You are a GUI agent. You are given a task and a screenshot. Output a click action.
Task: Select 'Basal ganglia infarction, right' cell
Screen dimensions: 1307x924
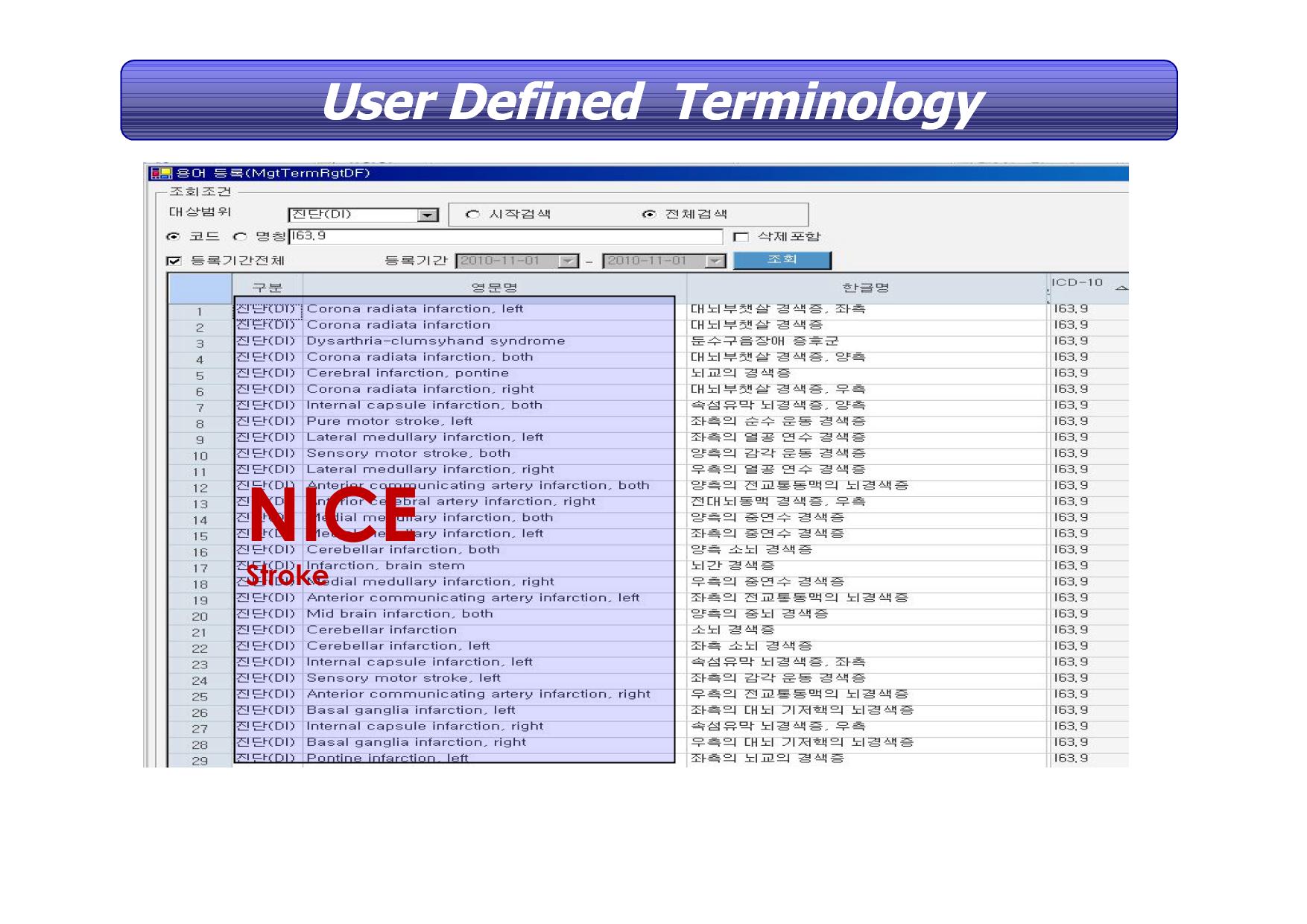tap(494, 742)
